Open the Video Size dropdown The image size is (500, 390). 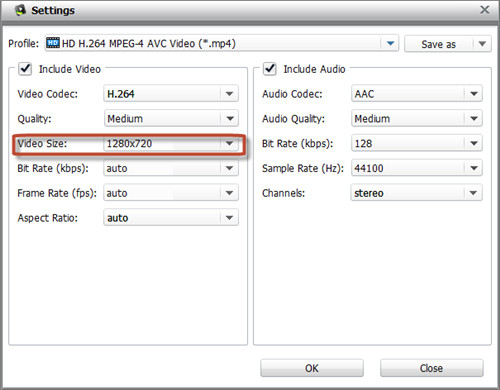171,143
